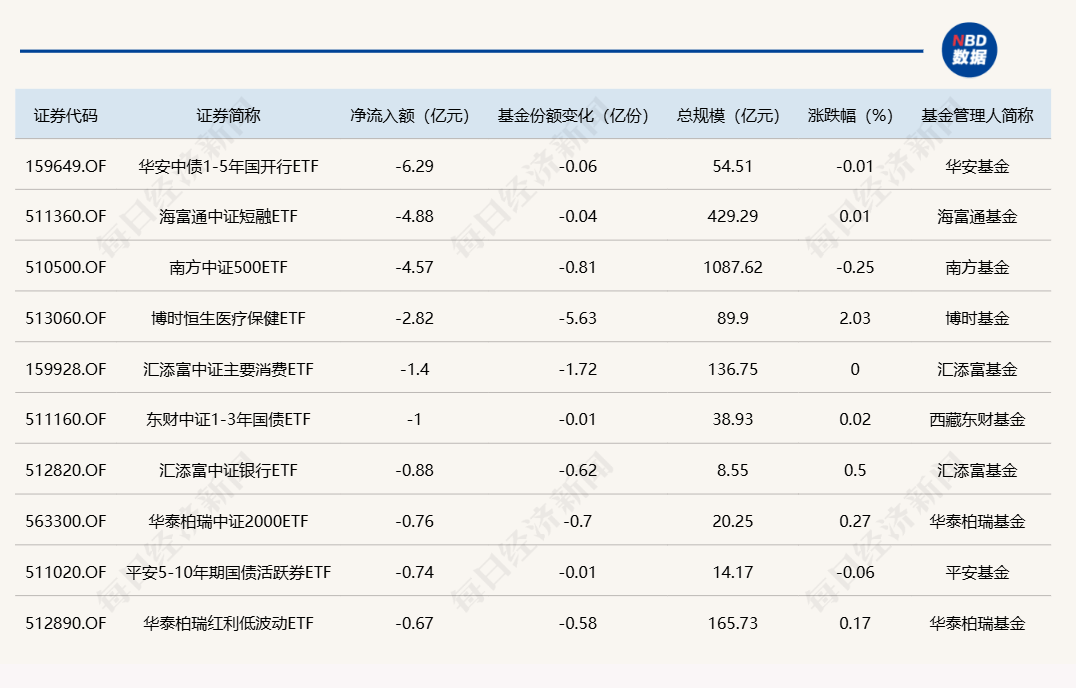Click 海富通中证短融ETF name
The image size is (1076, 688).
[x=229, y=217]
